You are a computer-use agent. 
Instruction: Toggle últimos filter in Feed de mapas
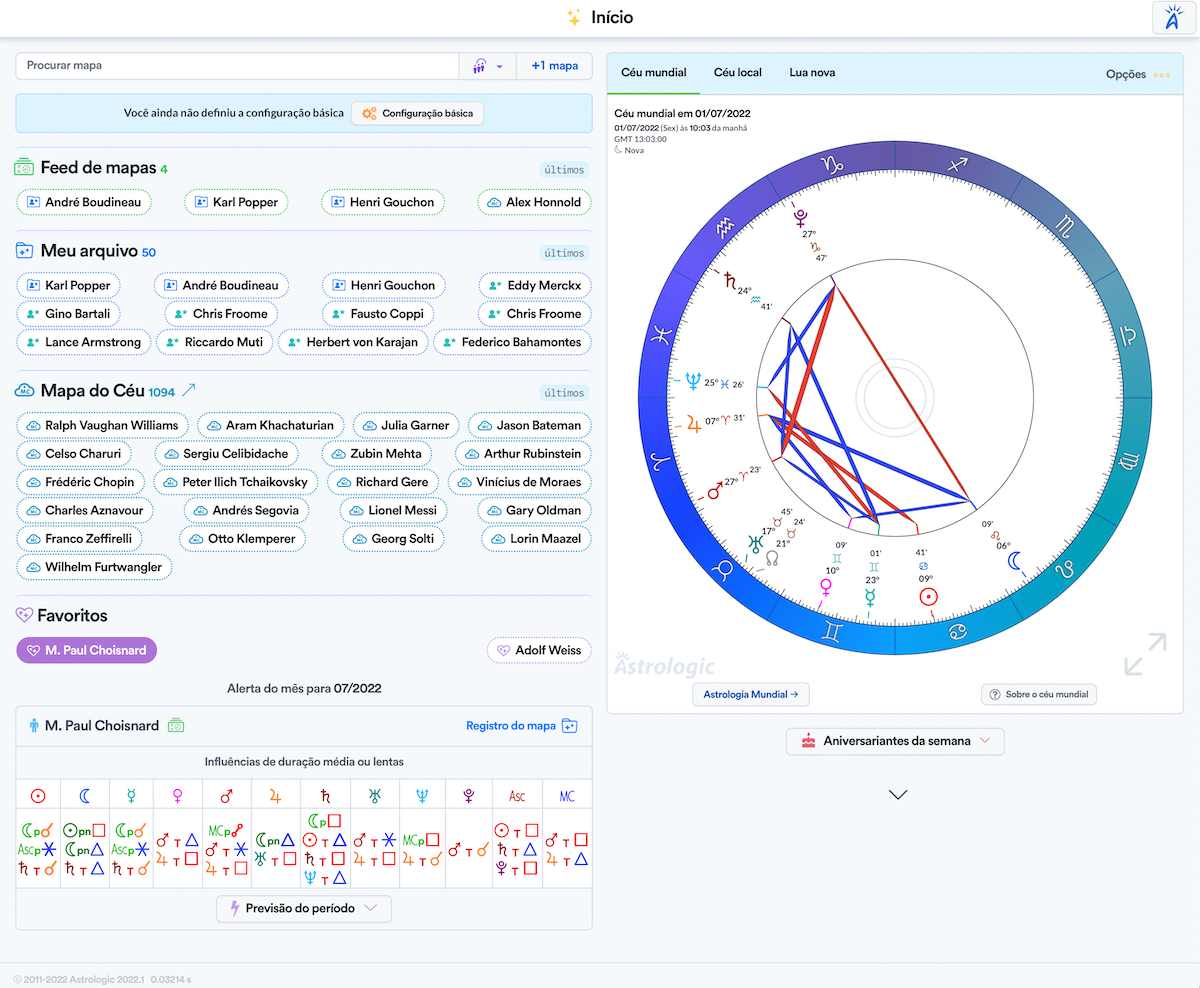[x=564, y=170]
